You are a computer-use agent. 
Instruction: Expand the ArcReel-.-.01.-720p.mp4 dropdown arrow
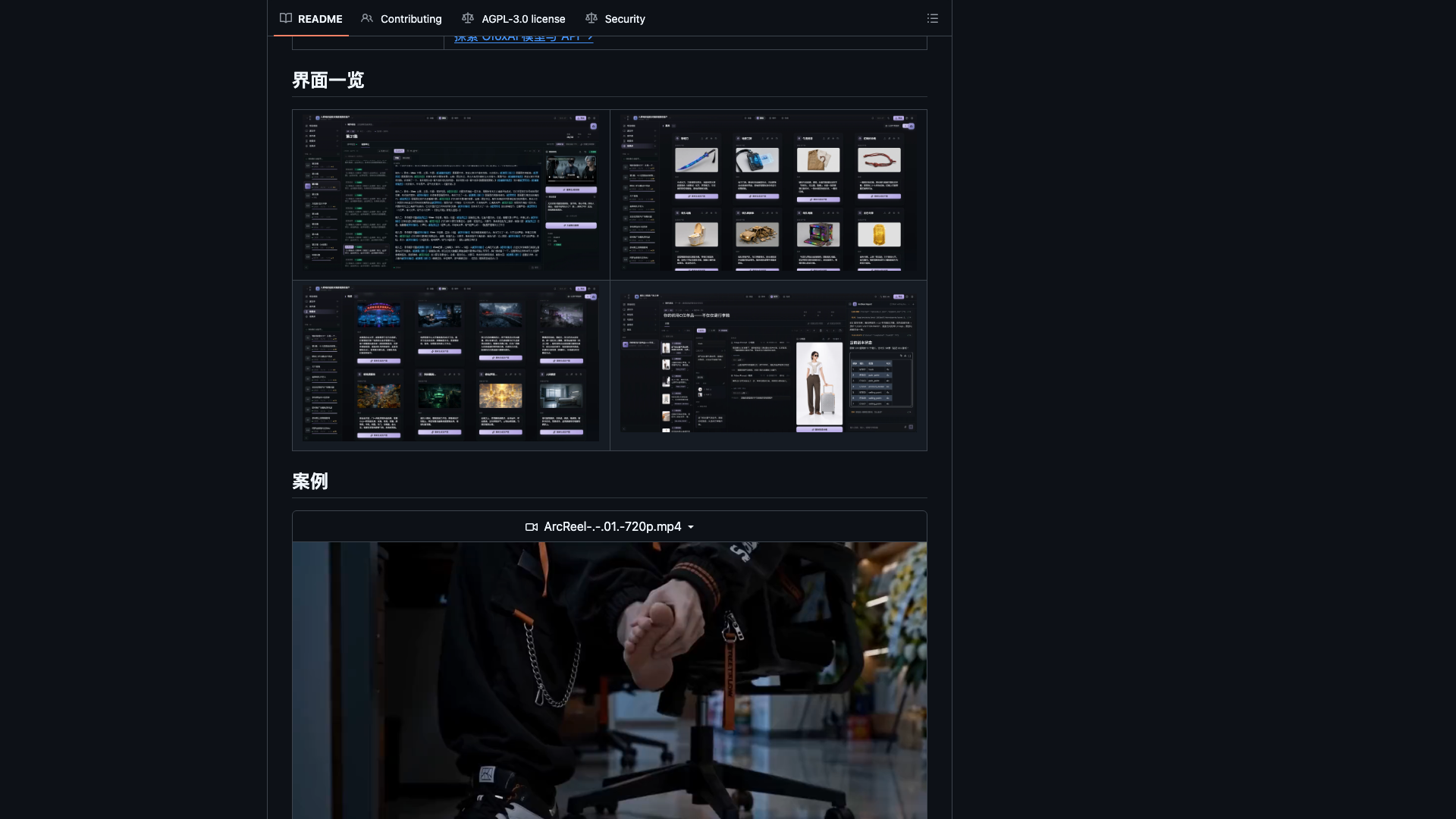click(691, 527)
